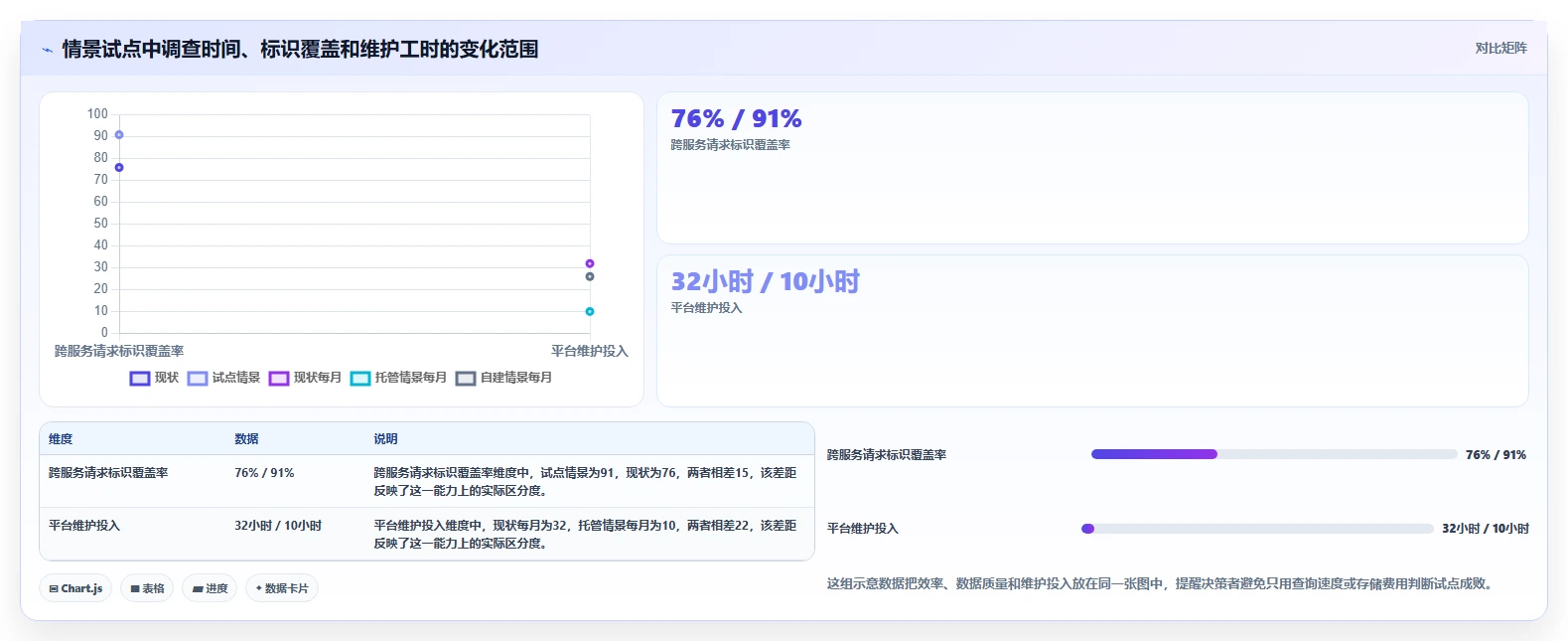Click the 进度 tag chip
Viewport: 1568px width, 641px height.
[210, 588]
